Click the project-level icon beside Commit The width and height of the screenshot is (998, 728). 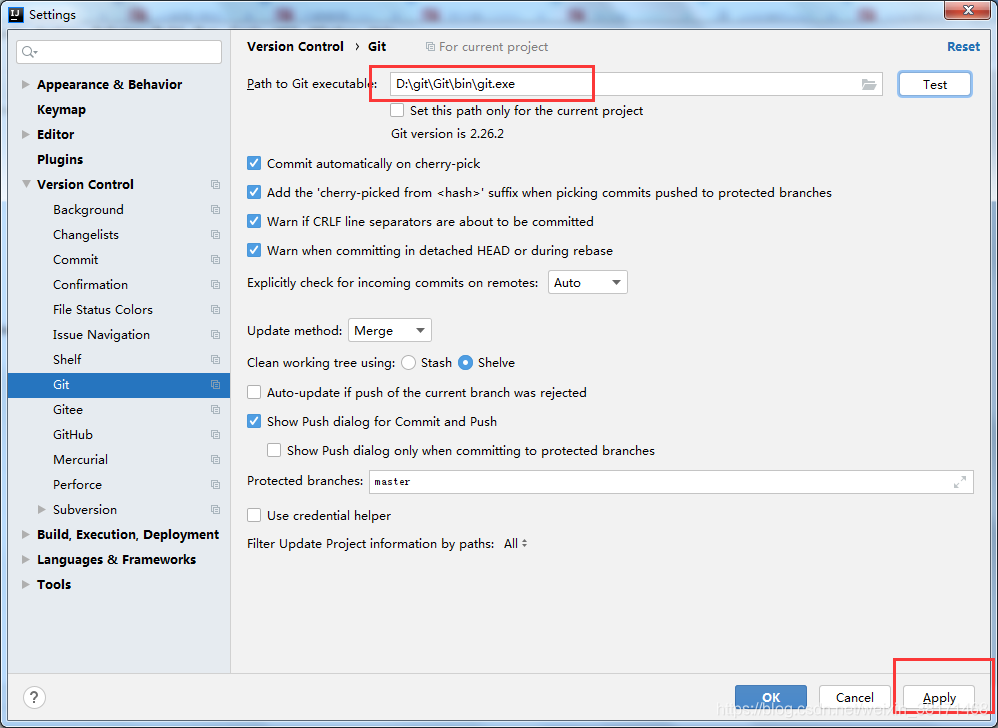point(215,260)
